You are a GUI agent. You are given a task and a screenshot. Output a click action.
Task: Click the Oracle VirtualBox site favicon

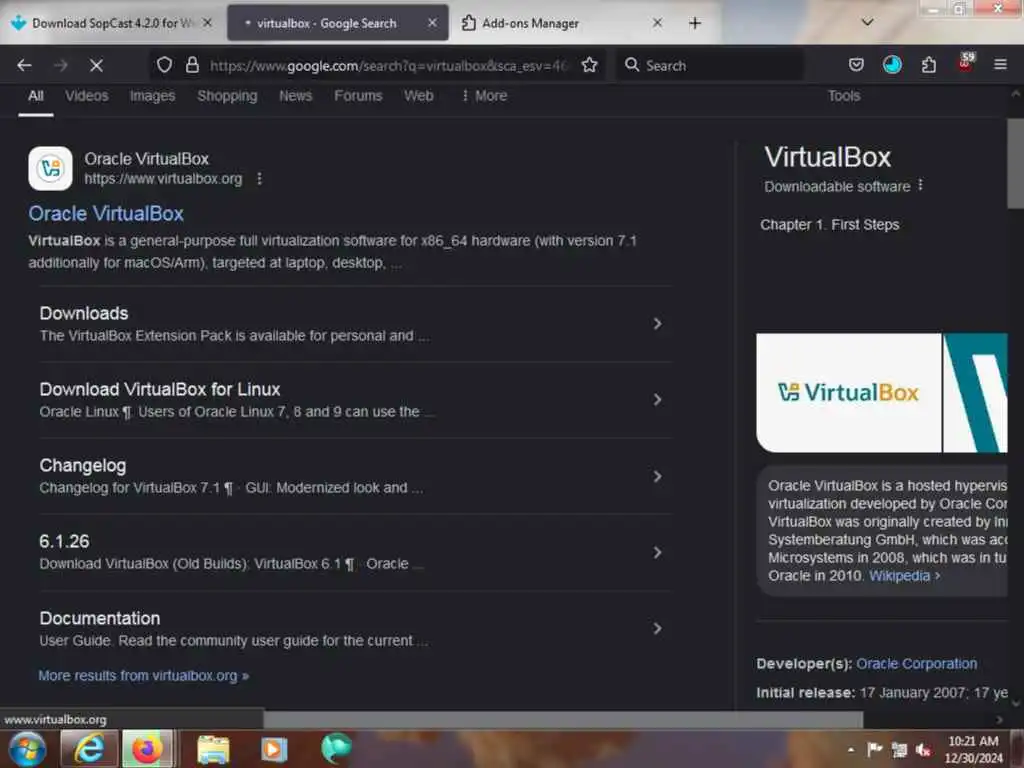pyautogui.click(x=50, y=168)
